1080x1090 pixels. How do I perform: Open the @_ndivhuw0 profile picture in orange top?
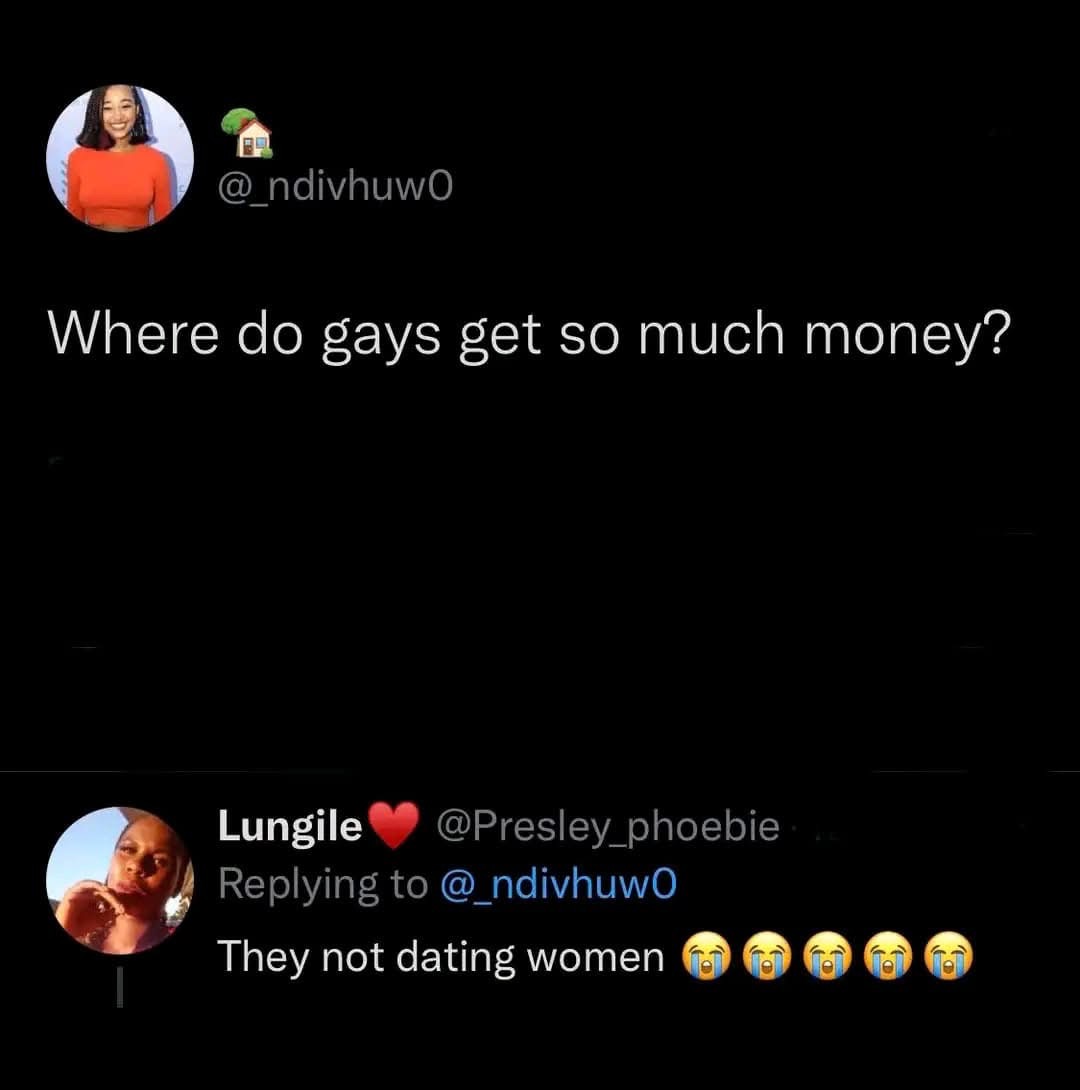pyautogui.click(x=120, y=158)
